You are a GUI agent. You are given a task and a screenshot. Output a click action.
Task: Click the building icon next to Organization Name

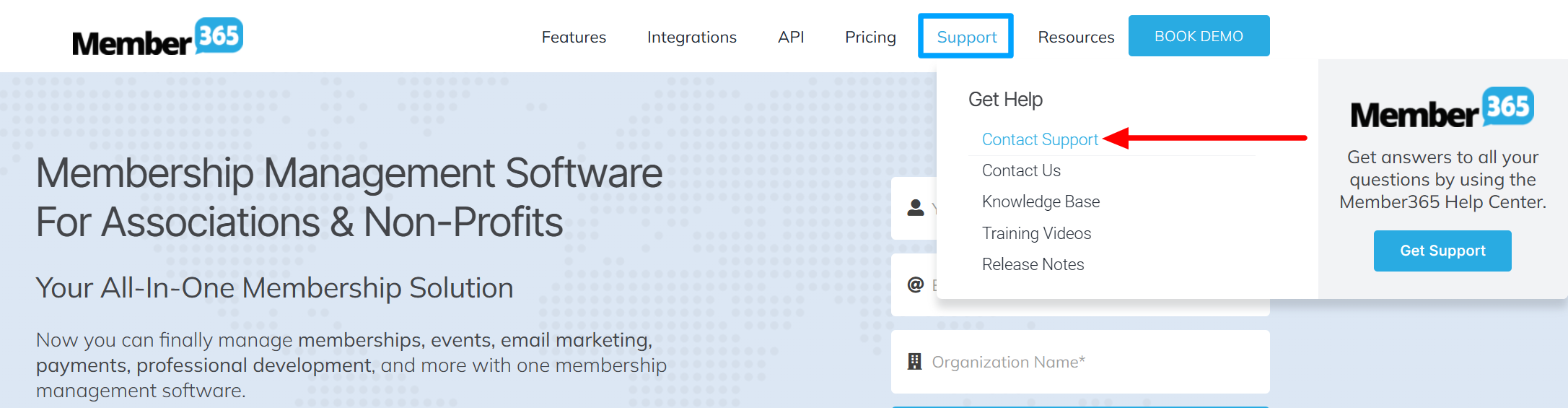(x=915, y=361)
